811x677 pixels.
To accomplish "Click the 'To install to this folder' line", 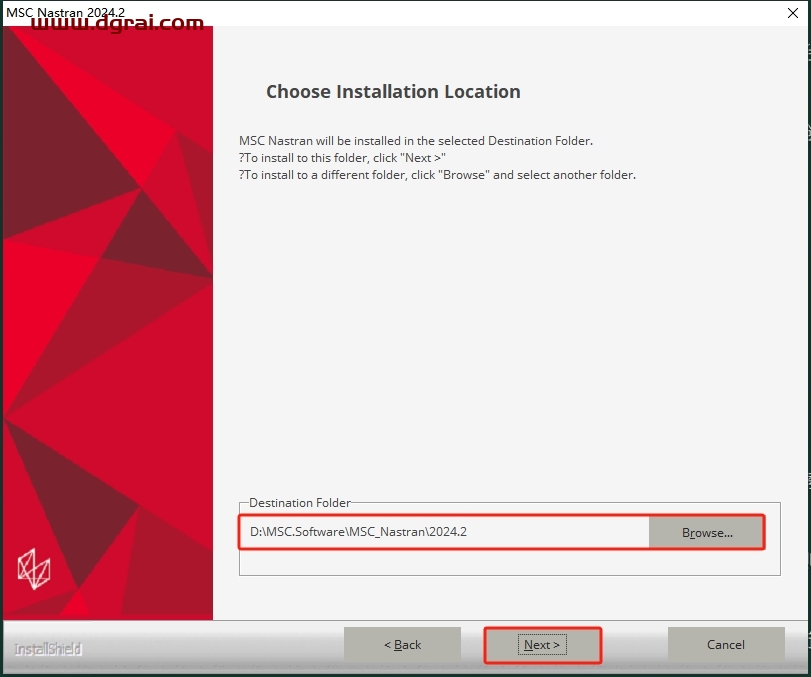I will pyautogui.click(x=342, y=158).
